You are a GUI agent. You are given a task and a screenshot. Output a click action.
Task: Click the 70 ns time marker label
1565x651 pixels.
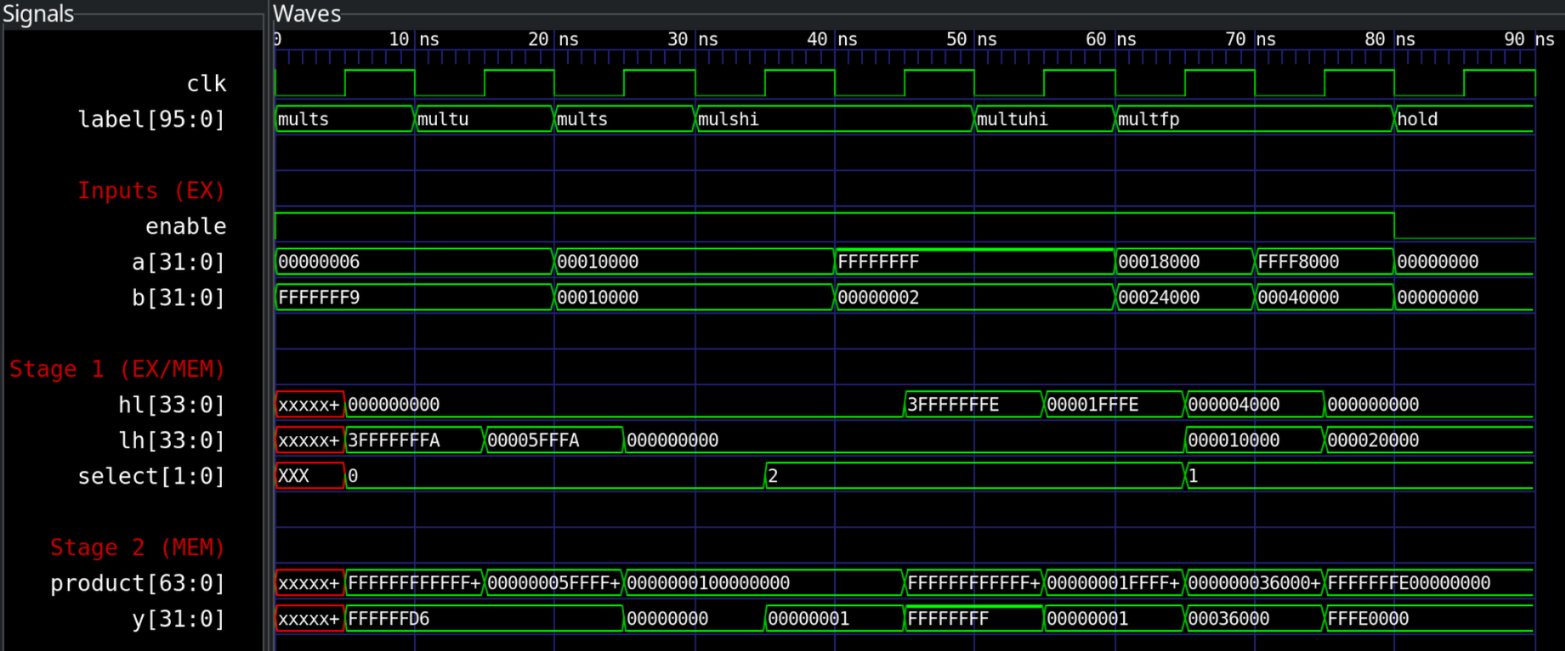1253,39
